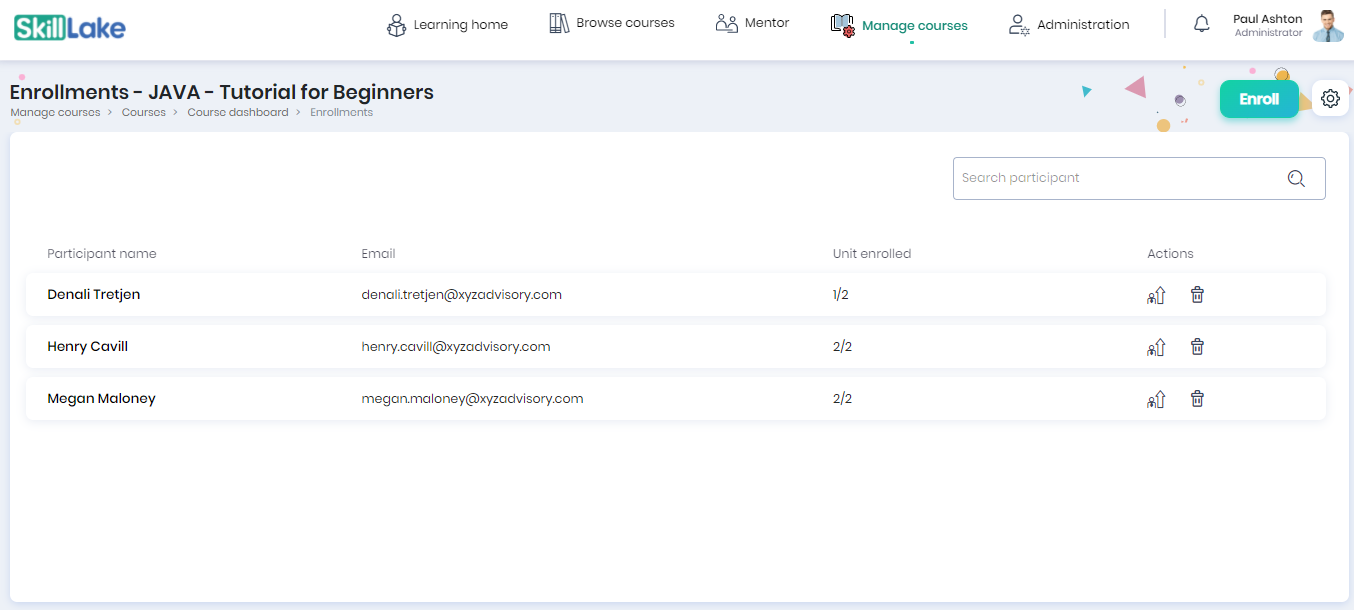Delete Megan Maloney's enrollment

[x=1197, y=398]
